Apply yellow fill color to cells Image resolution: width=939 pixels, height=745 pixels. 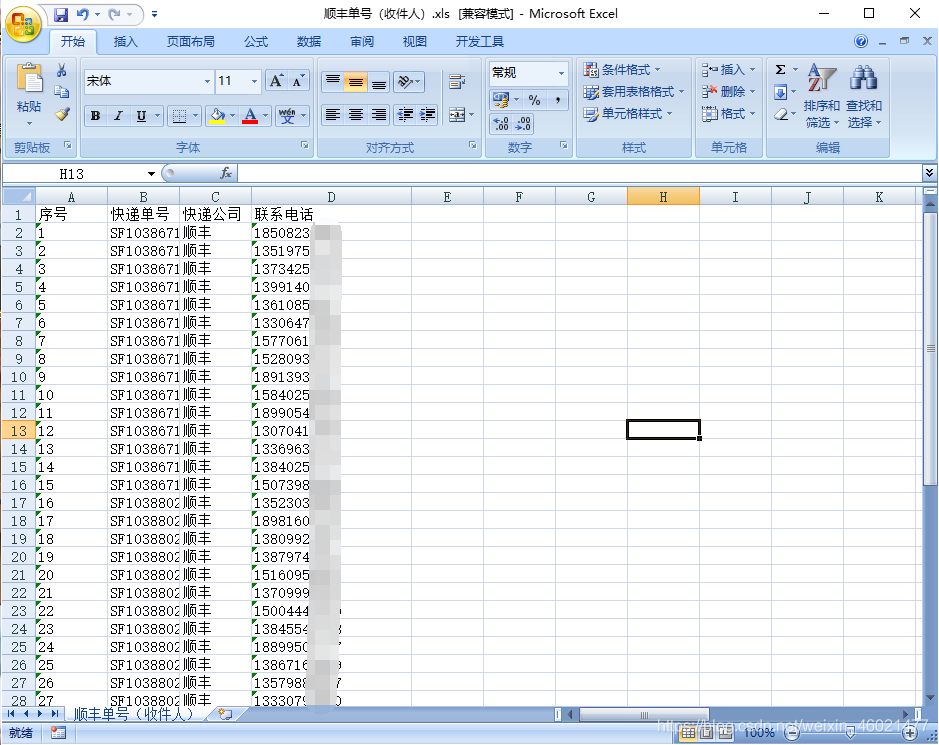(217, 116)
